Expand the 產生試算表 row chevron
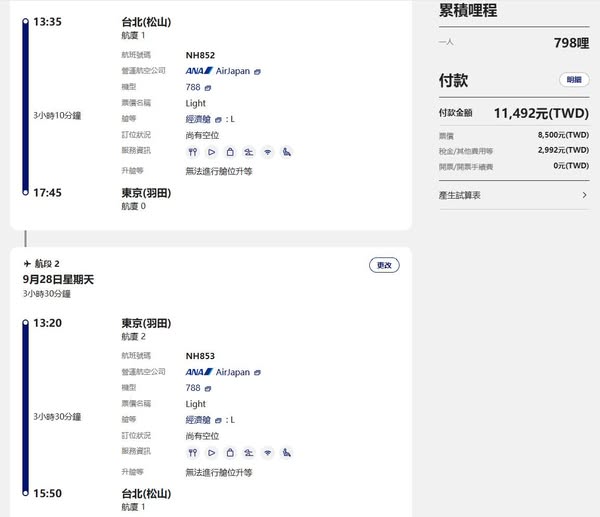Image resolution: width=600 pixels, height=517 pixels. click(584, 195)
